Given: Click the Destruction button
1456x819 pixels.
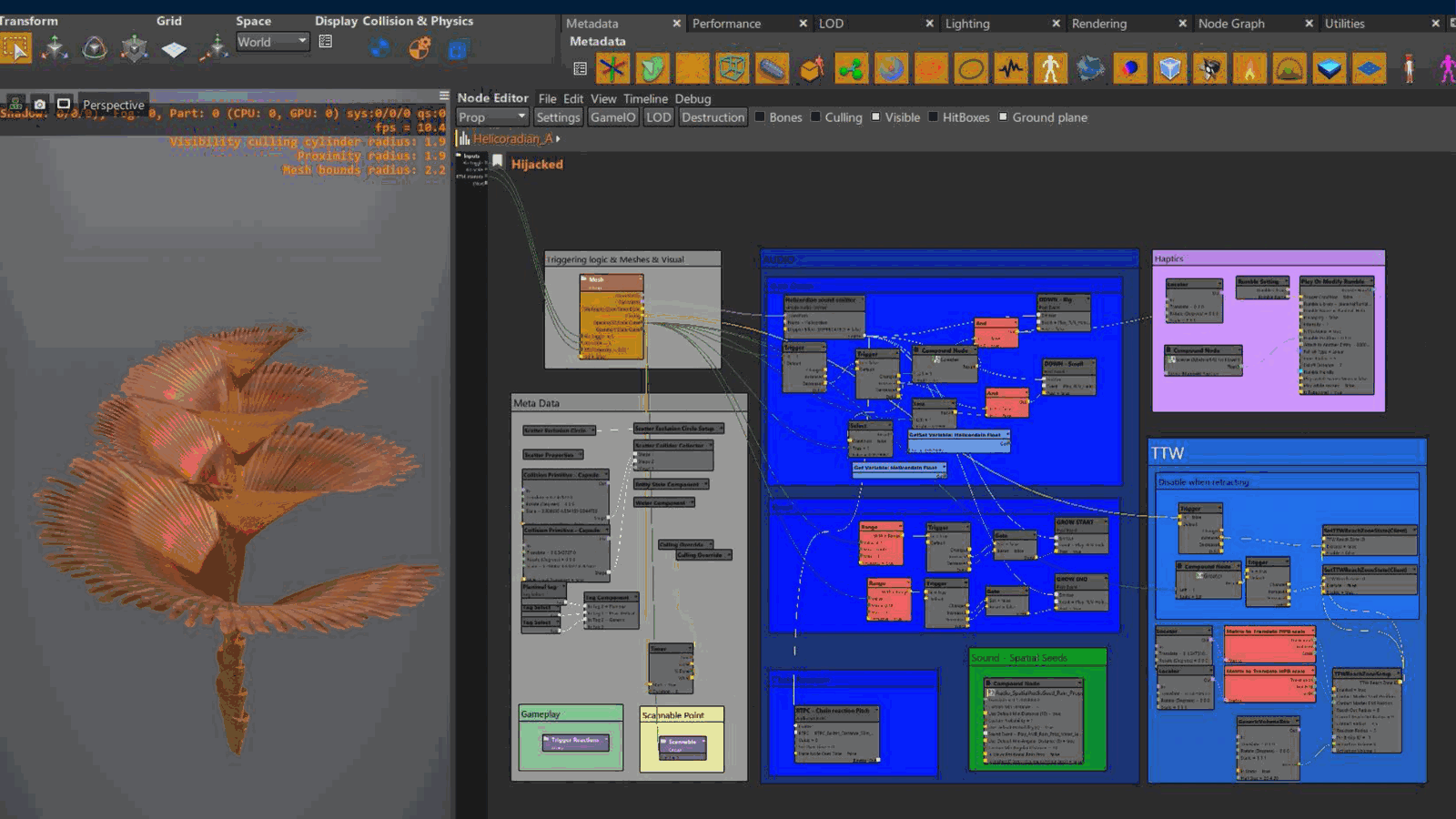Looking at the screenshot, I should (713, 117).
